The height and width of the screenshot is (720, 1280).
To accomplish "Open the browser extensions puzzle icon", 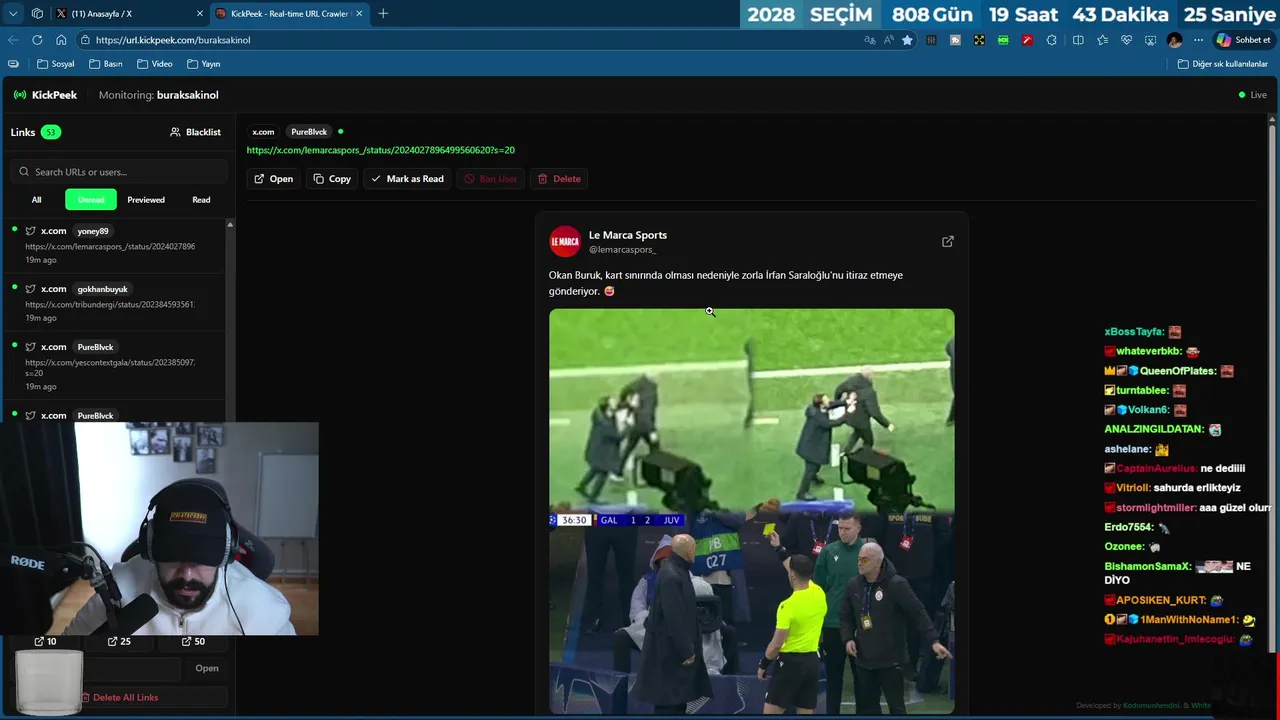I will coord(1052,40).
